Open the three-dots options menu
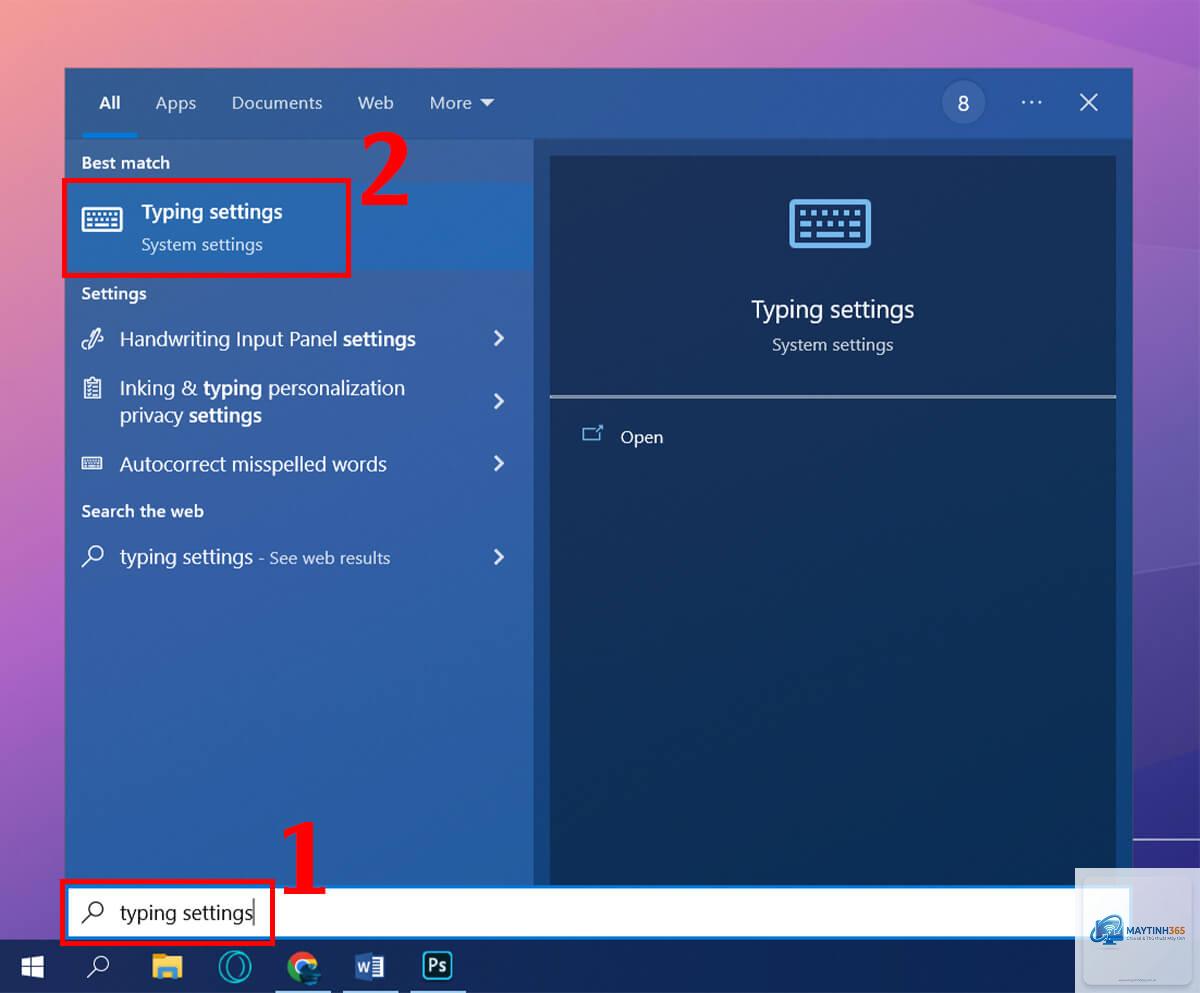The image size is (1200, 993). (x=1031, y=102)
